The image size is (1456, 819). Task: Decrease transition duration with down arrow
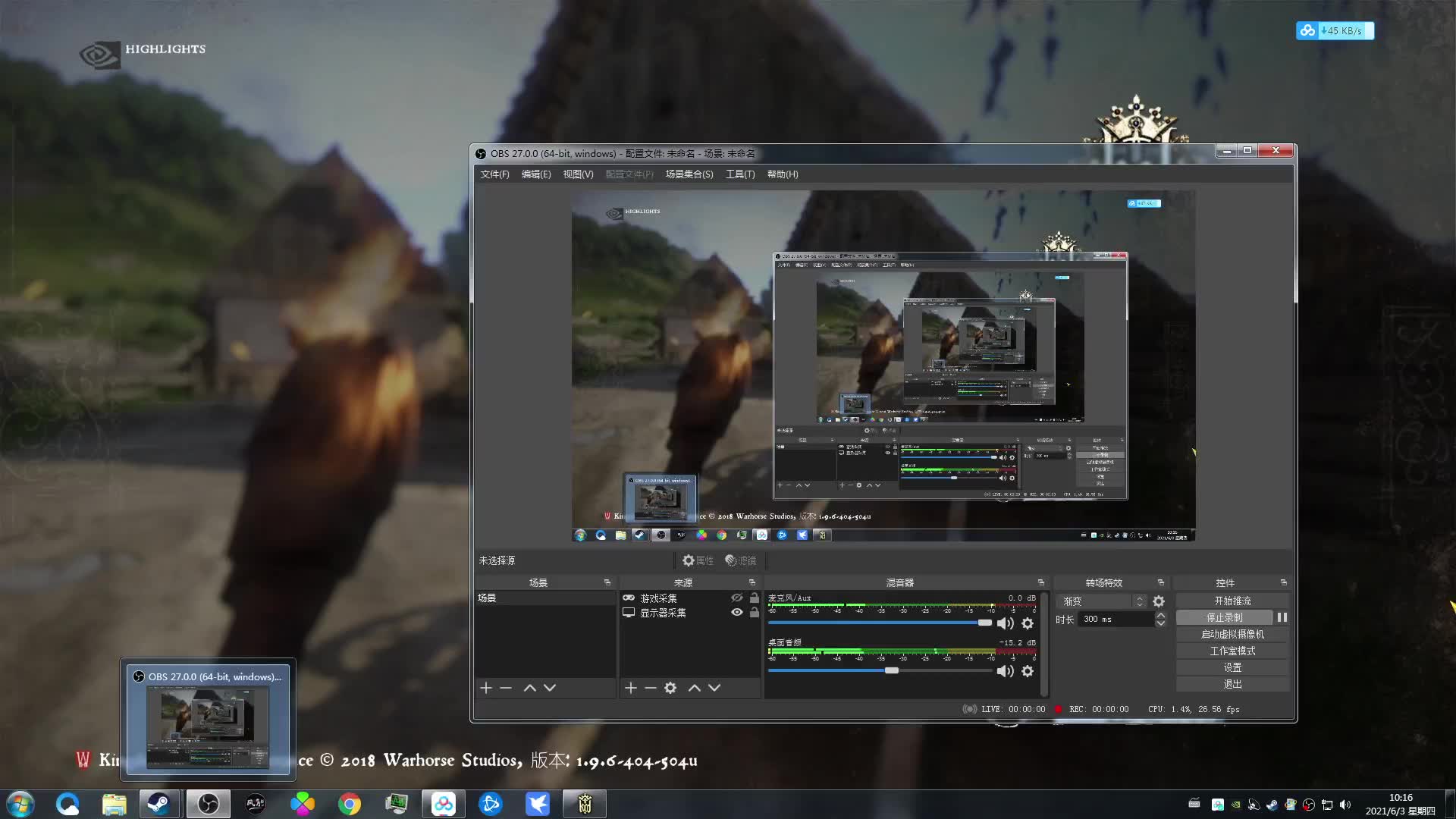(x=1160, y=623)
